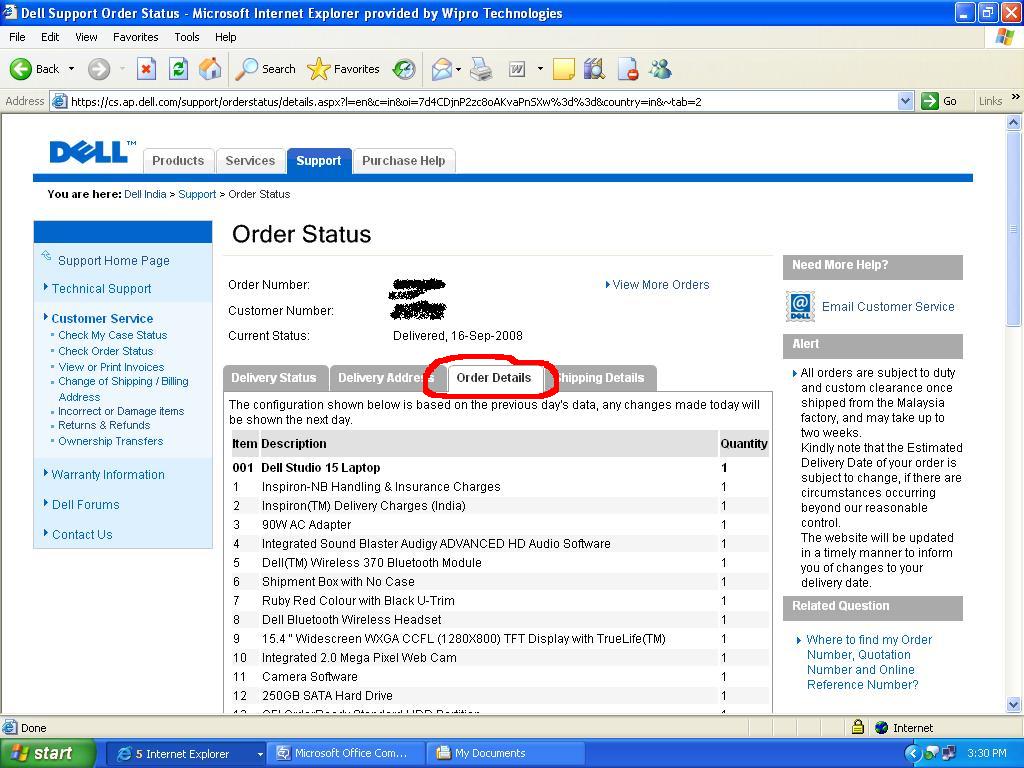
Task: Go to the Home page via house icon
Action: tap(210, 69)
